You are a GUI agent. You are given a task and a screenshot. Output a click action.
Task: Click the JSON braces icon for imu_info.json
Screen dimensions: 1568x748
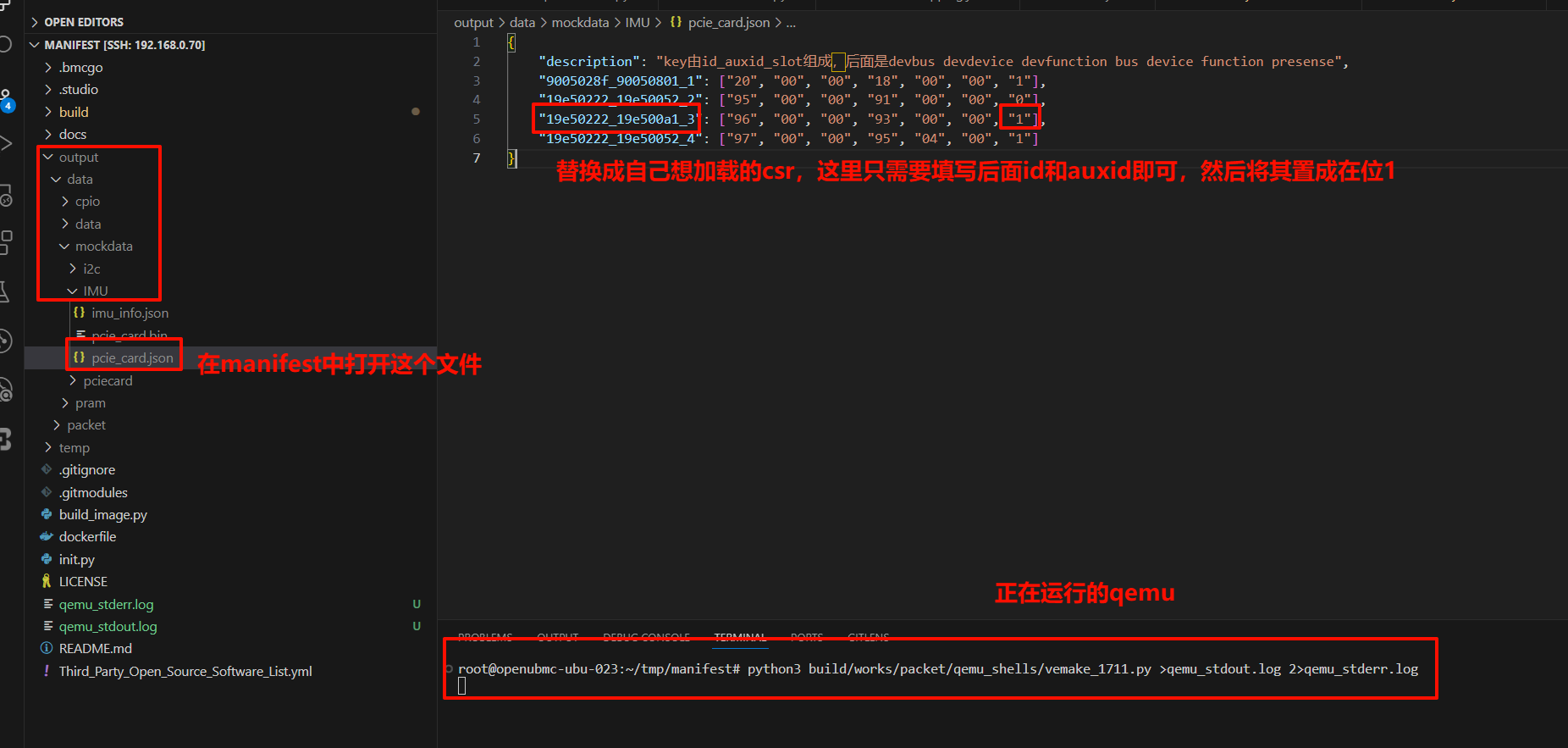(x=79, y=313)
